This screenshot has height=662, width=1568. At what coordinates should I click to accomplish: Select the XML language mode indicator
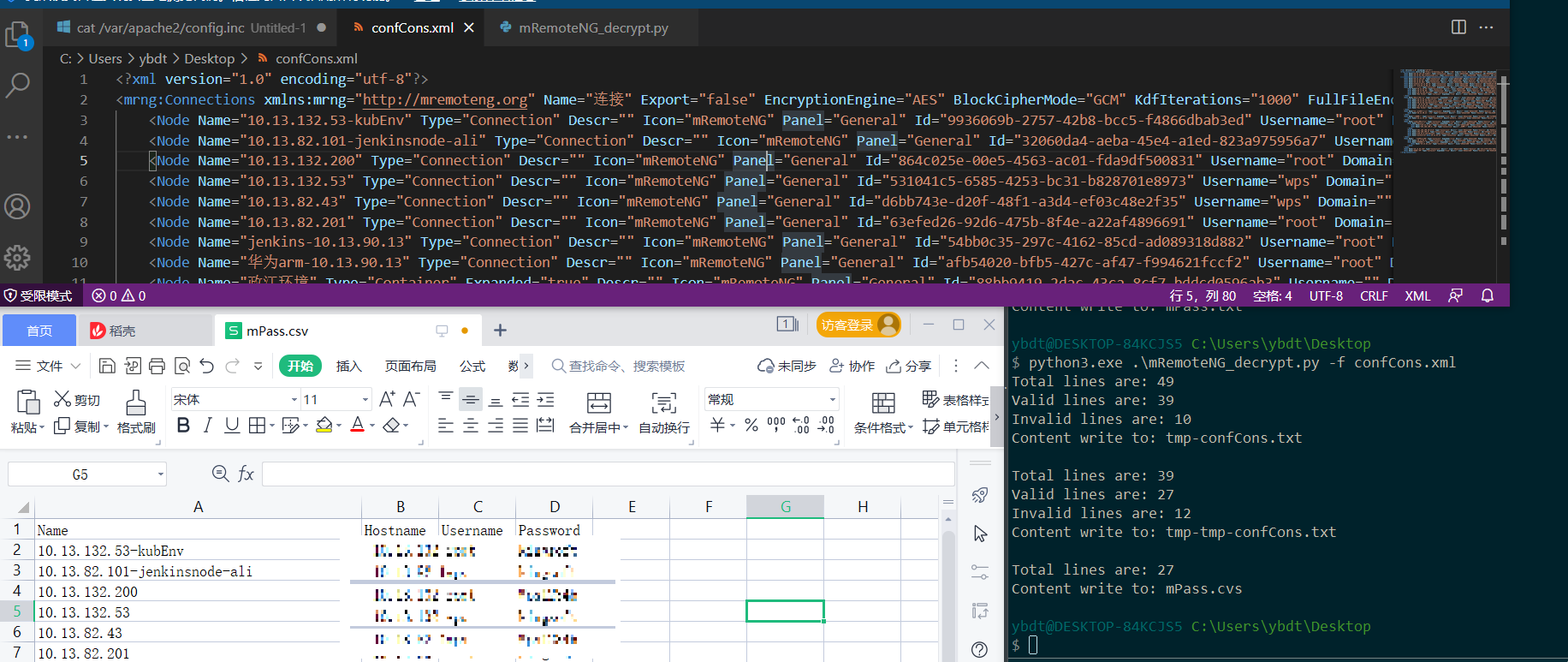pyautogui.click(x=1417, y=295)
